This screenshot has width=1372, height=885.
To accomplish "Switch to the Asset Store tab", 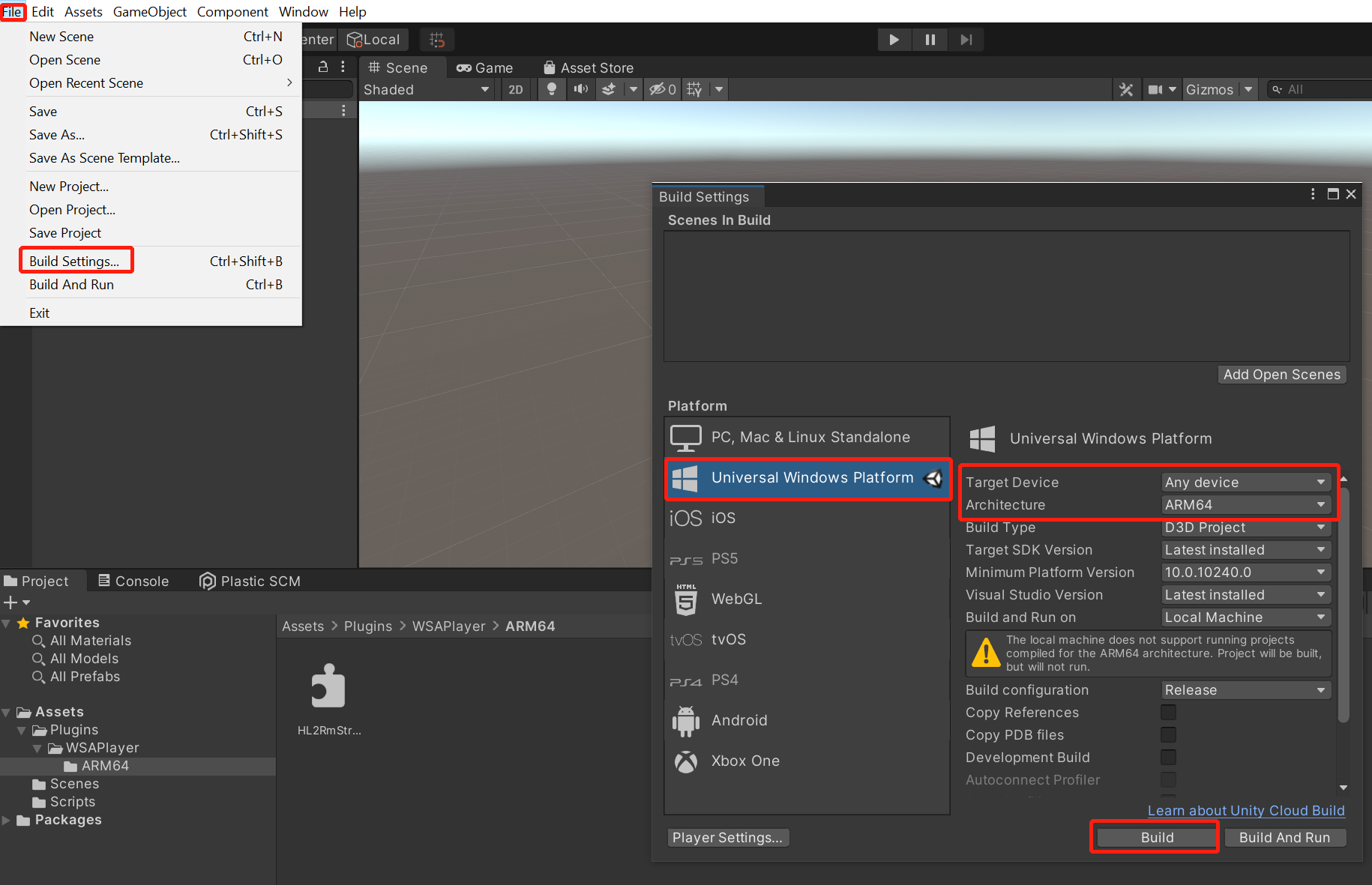I will pyautogui.click(x=589, y=68).
